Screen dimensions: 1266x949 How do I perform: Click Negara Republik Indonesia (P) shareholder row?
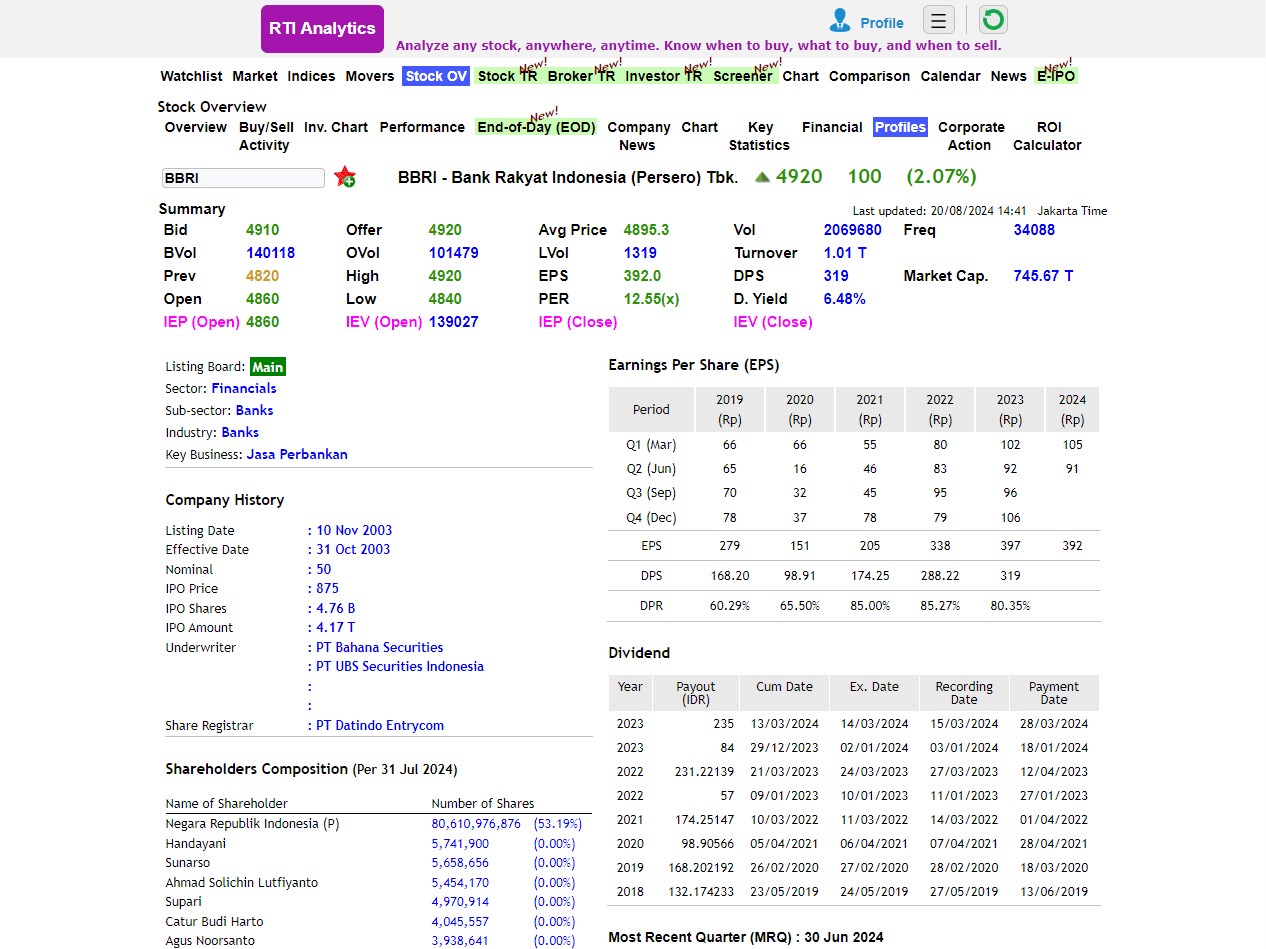tap(378, 824)
